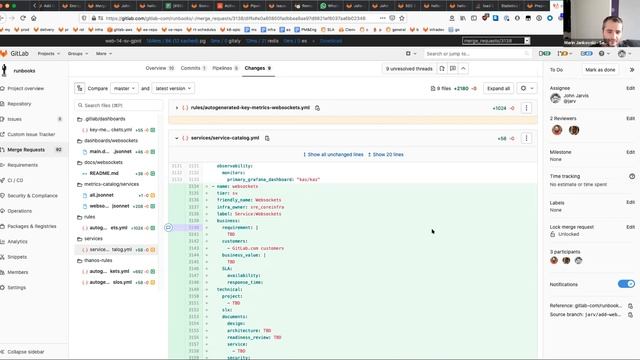Collapse the thanos-rules folder in file tree
The width and height of the screenshot is (640, 360).
98,260
